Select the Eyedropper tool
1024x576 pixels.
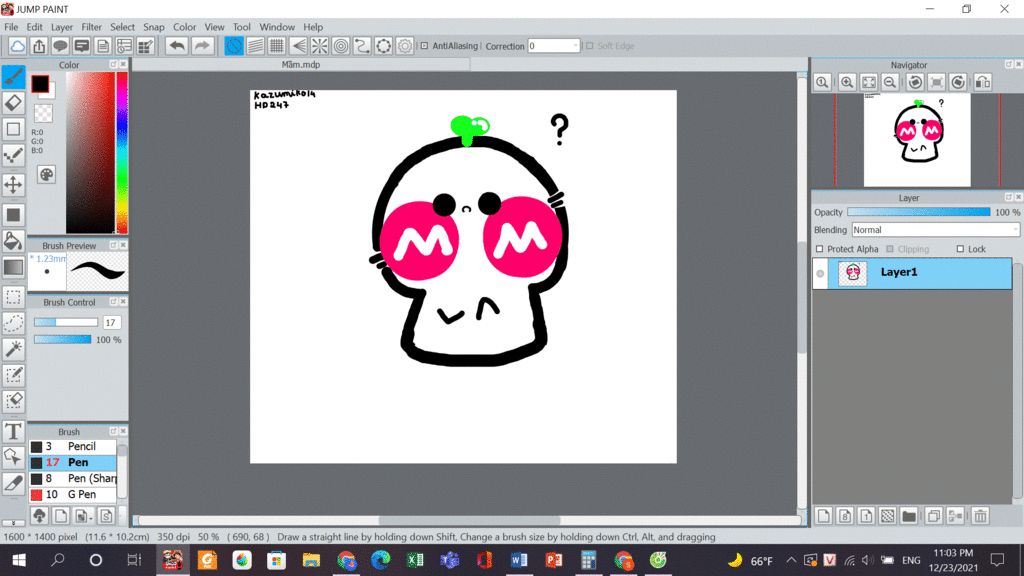click(x=13, y=483)
